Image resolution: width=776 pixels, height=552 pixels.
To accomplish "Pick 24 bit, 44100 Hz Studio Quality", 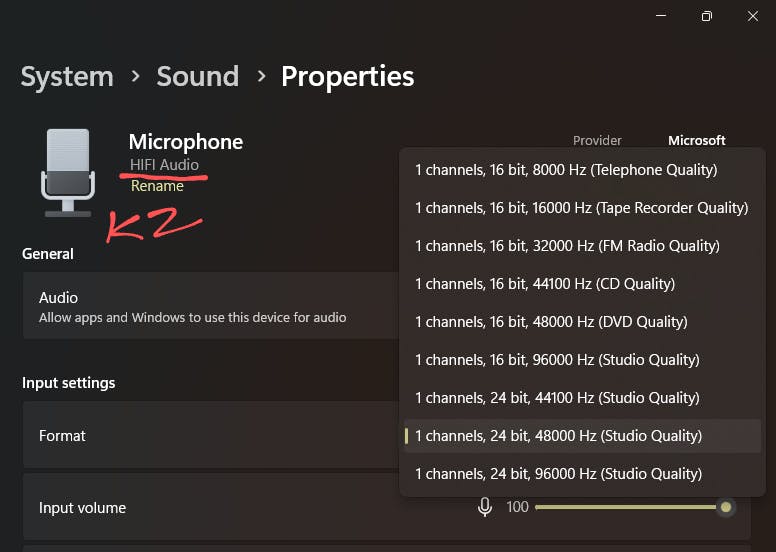I will [x=557, y=398].
